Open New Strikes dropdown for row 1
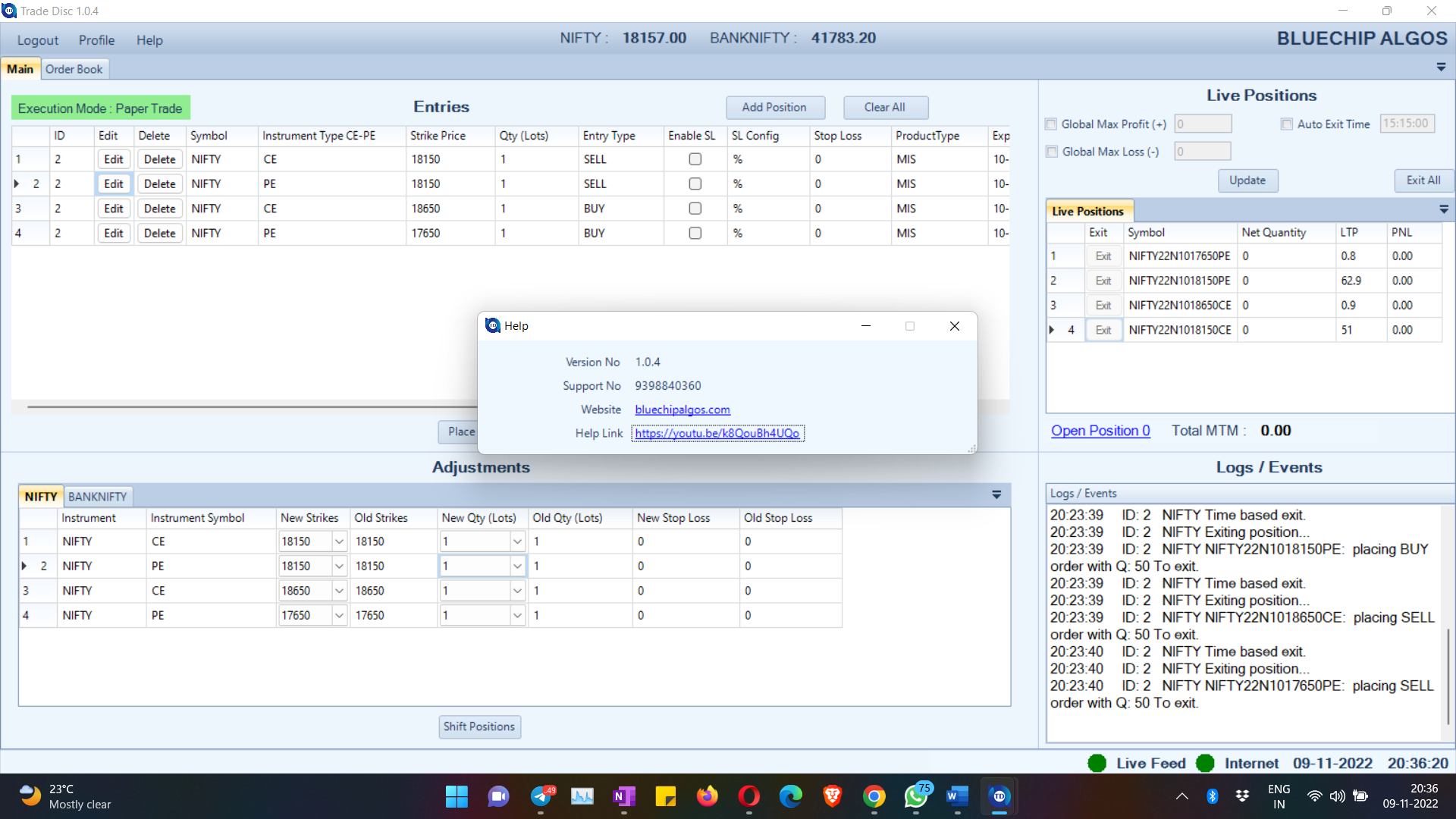Image resolution: width=1456 pixels, height=819 pixels. pyautogui.click(x=339, y=541)
